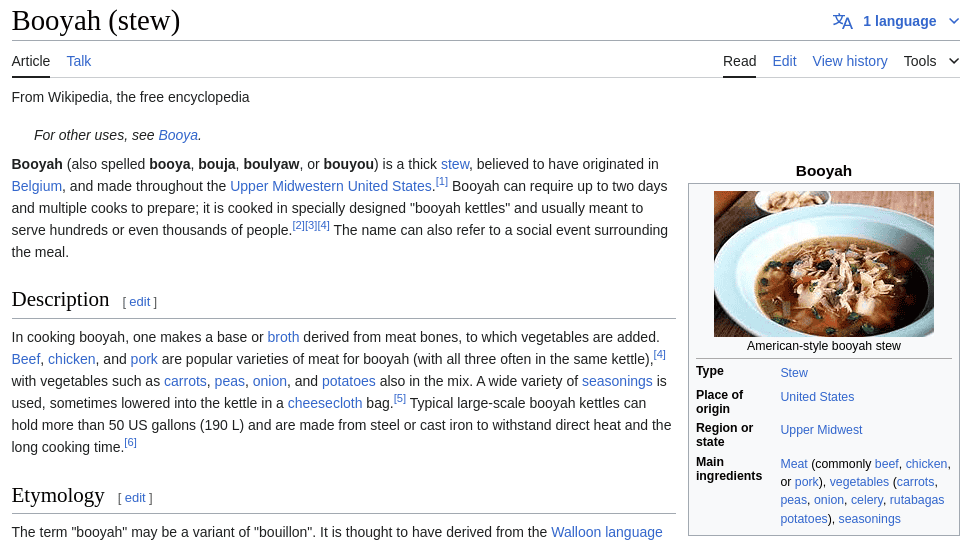Screen dimensions: 960x540
Task: Select the Article tab
Action: [x=31, y=61]
